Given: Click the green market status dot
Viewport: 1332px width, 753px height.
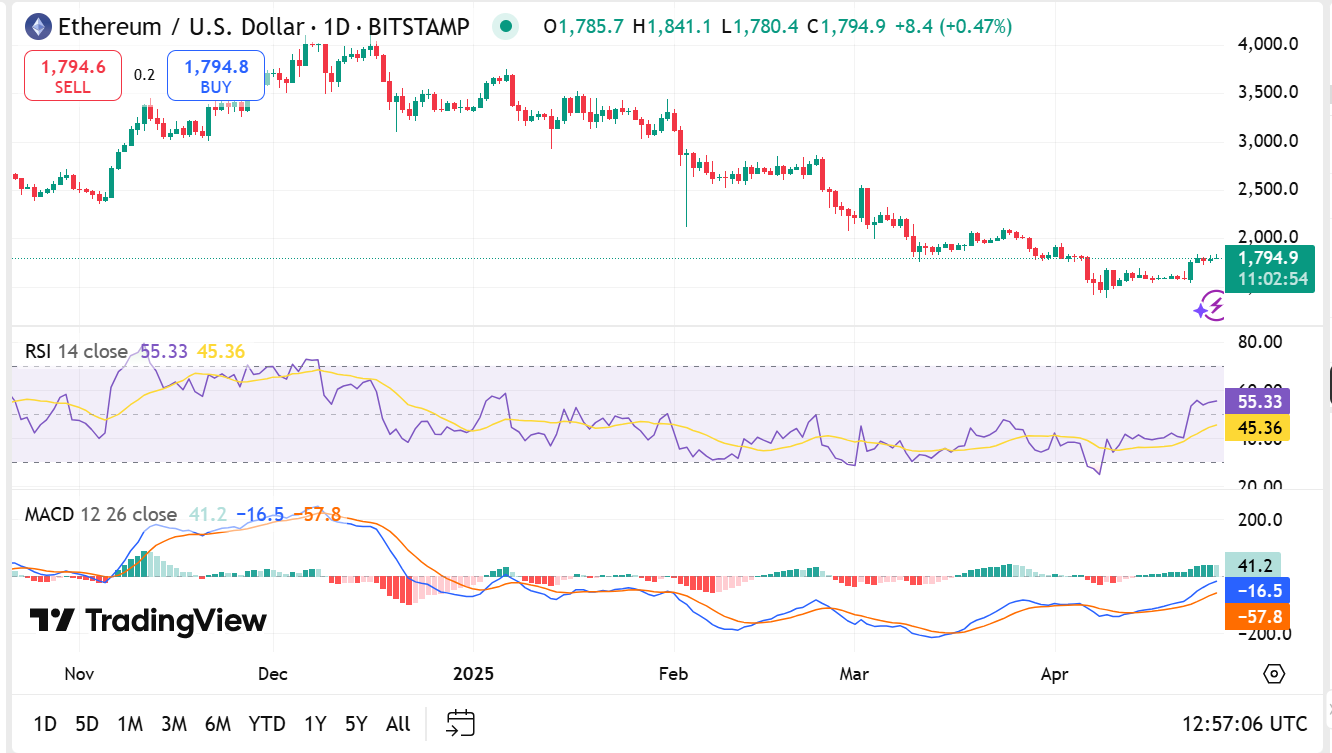Looking at the screenshot, I should (507, 27).
